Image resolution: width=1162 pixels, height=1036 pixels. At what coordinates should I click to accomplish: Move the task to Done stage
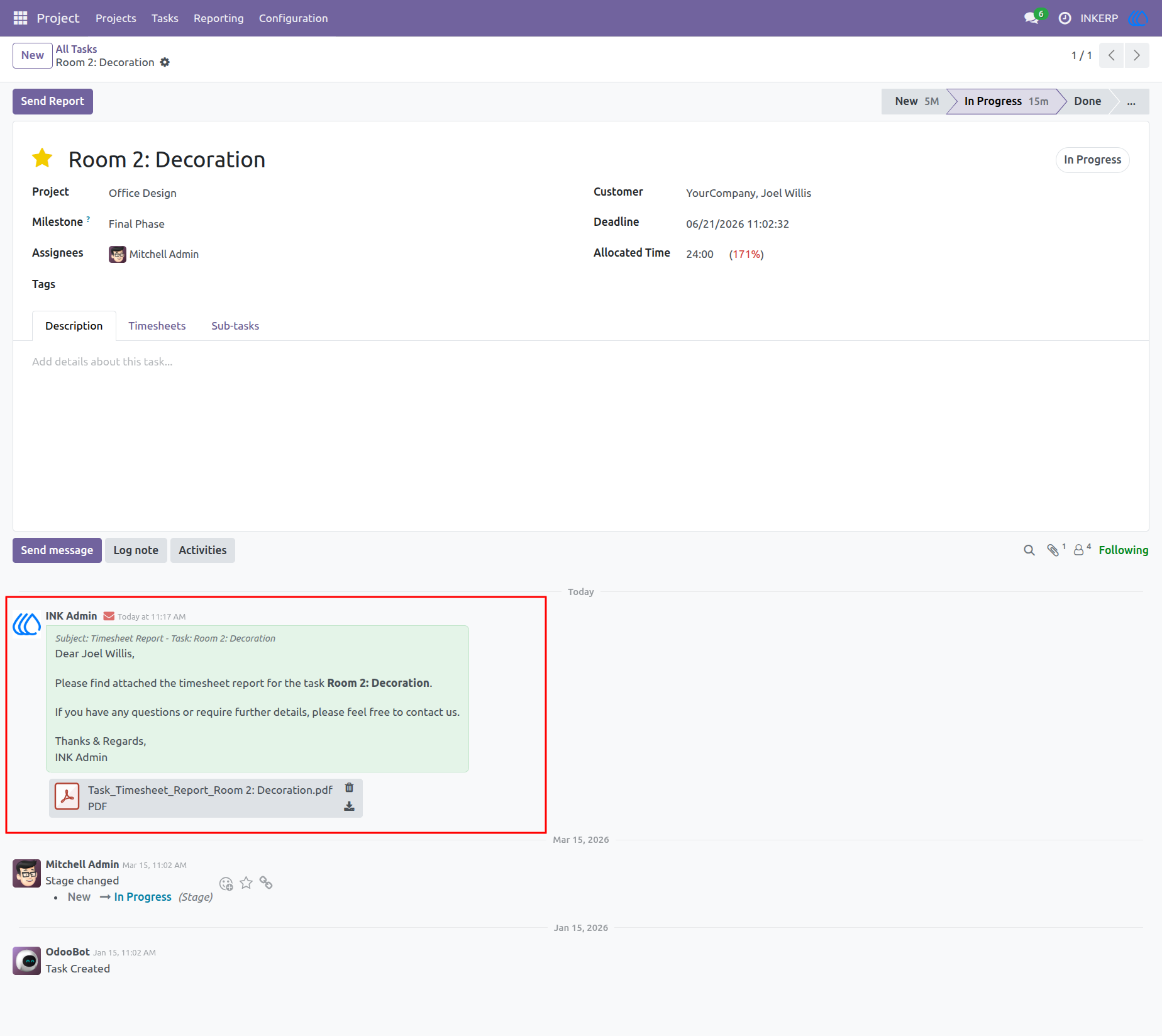point(1087,101)
